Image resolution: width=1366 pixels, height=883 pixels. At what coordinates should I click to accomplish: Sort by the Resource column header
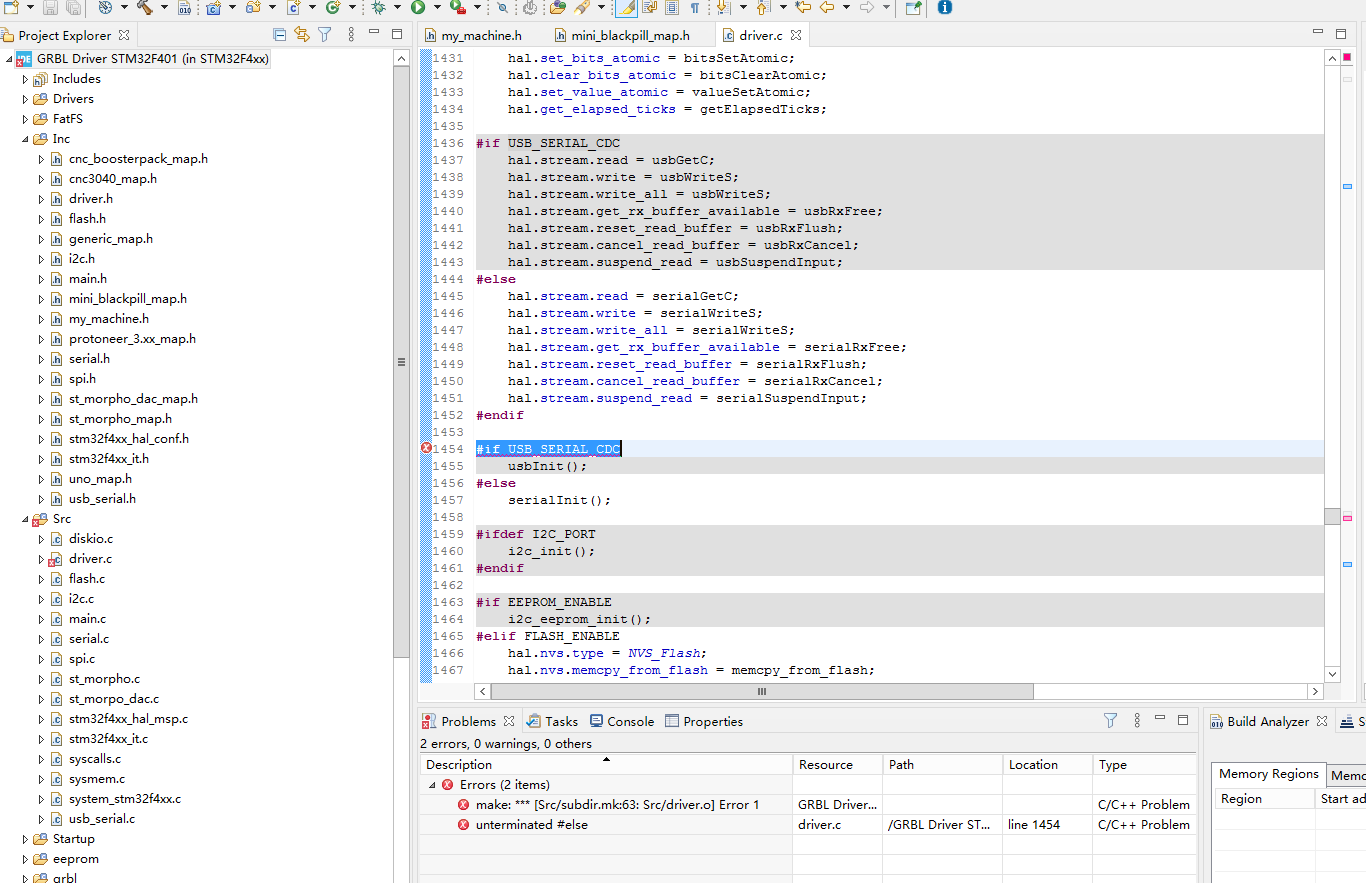pos(838,765)
